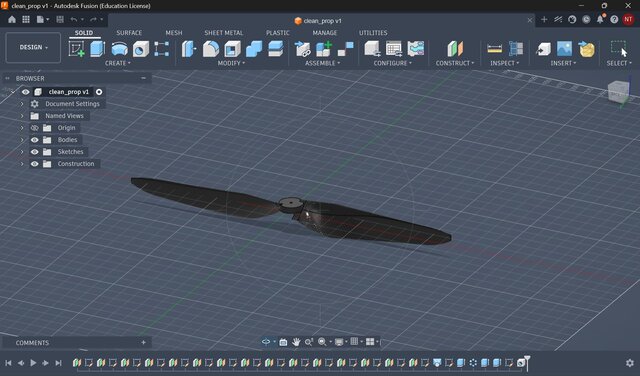Switch to the MESH tab
The height and width of the screenshot is (376, 640).
[x=174, y=33]
